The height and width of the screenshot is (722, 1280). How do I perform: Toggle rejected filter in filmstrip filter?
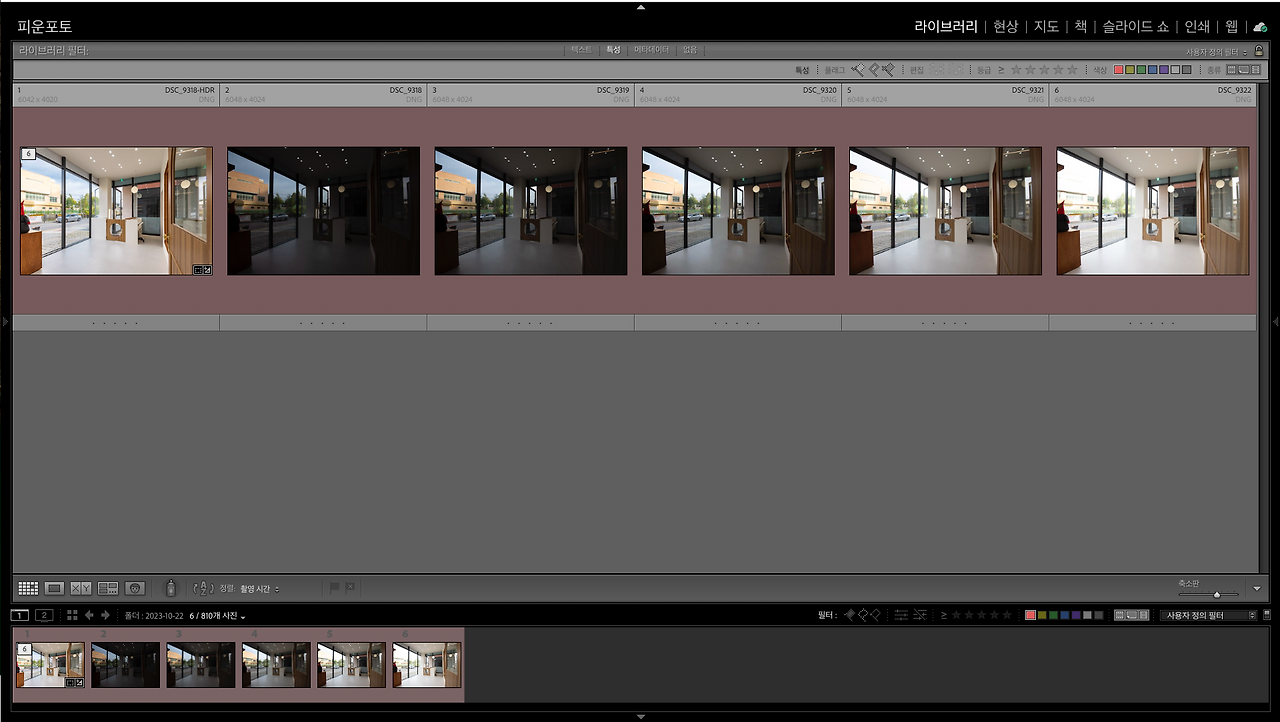pyautogui.click(x=875, y=615)
